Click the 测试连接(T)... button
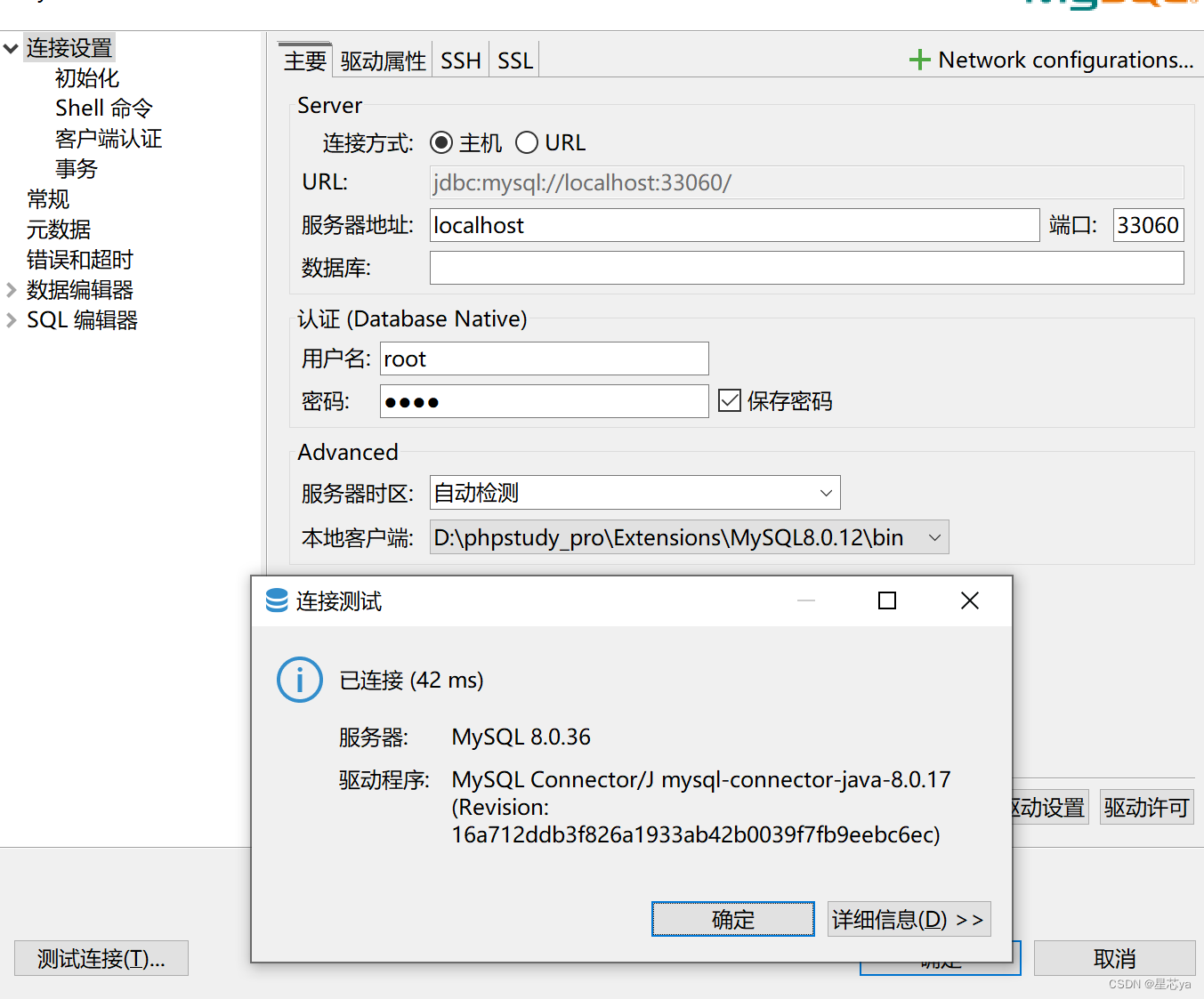The image size is (1204, 999). point(101,958)
